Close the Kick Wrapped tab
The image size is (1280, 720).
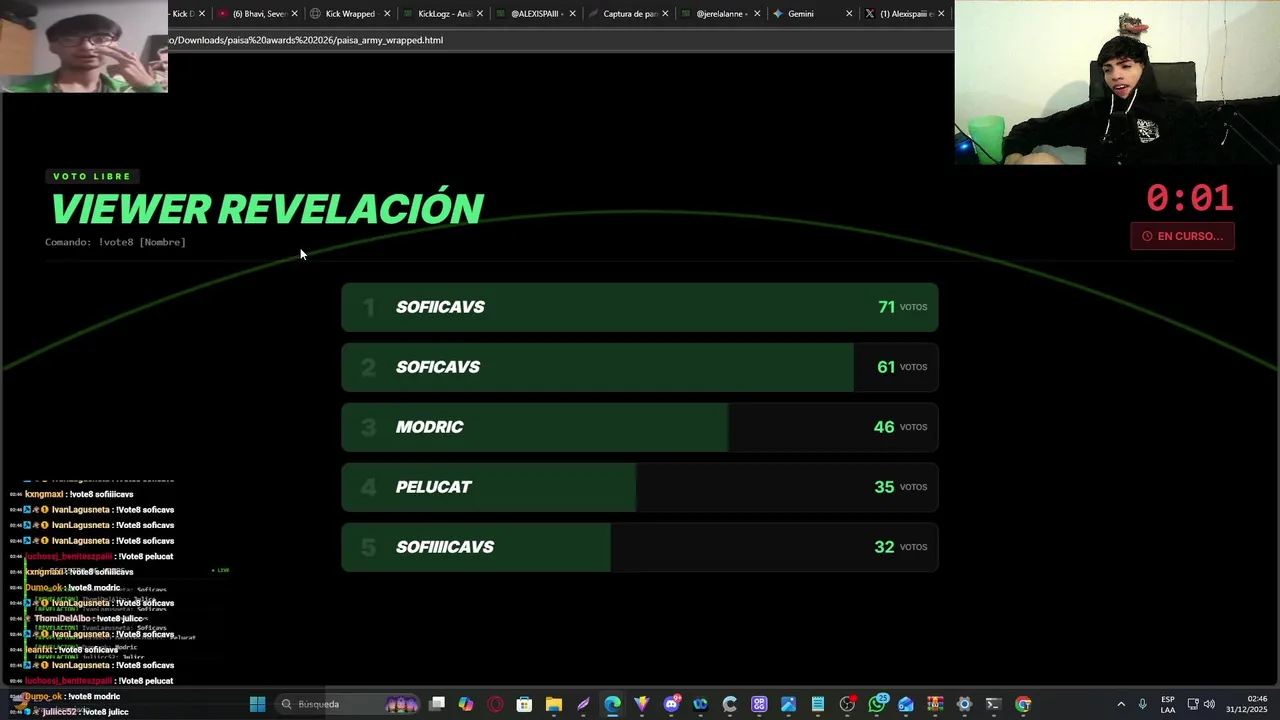click(x=387, y=14)
